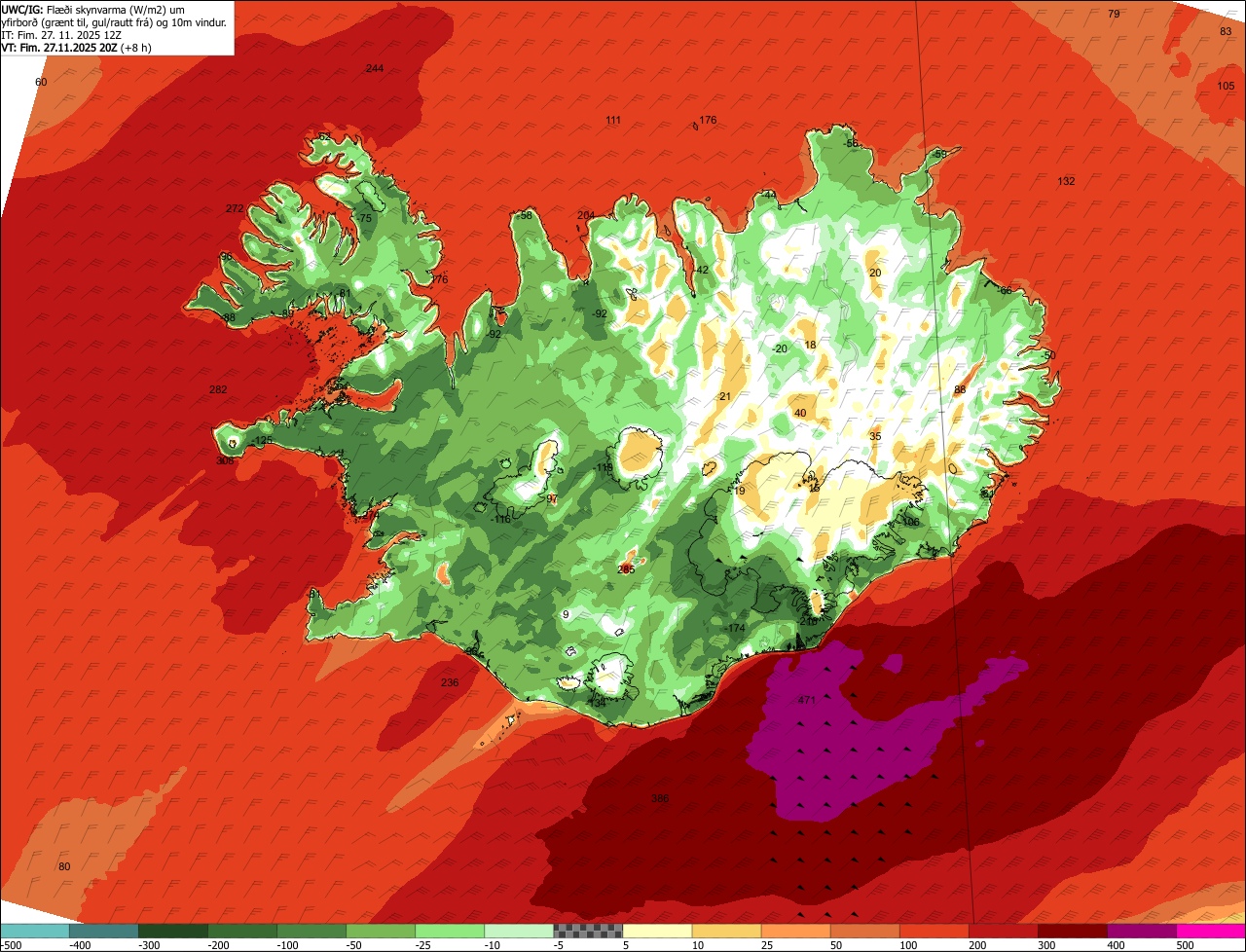Click the value "20" in northeast Iceland
Screen dimensions: 1246x952
875,274
